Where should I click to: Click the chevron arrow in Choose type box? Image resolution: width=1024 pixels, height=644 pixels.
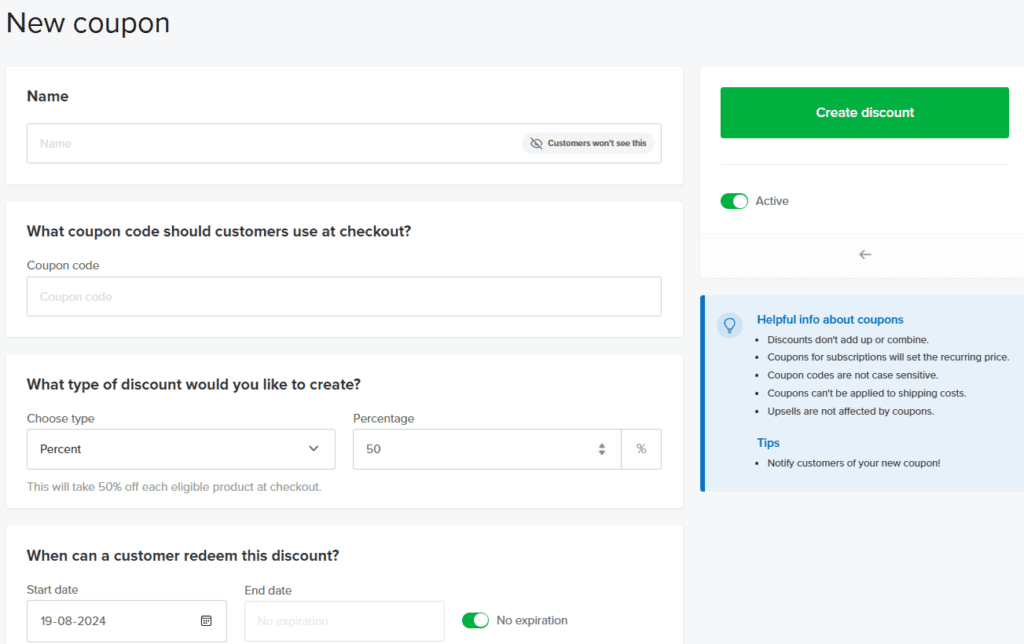click(x=314, y=449)
